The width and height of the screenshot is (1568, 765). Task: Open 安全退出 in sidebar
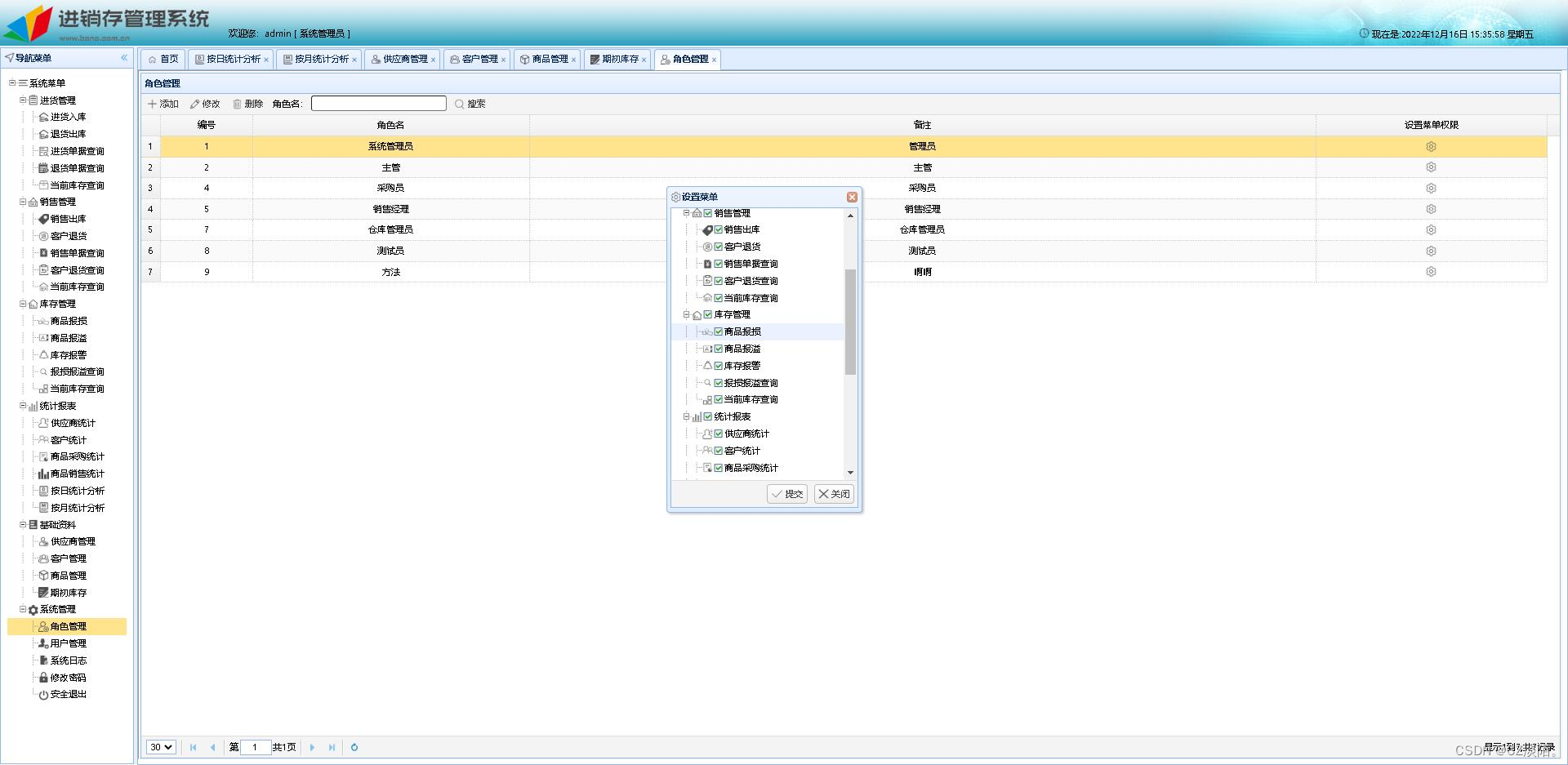[x=68, y=694]
